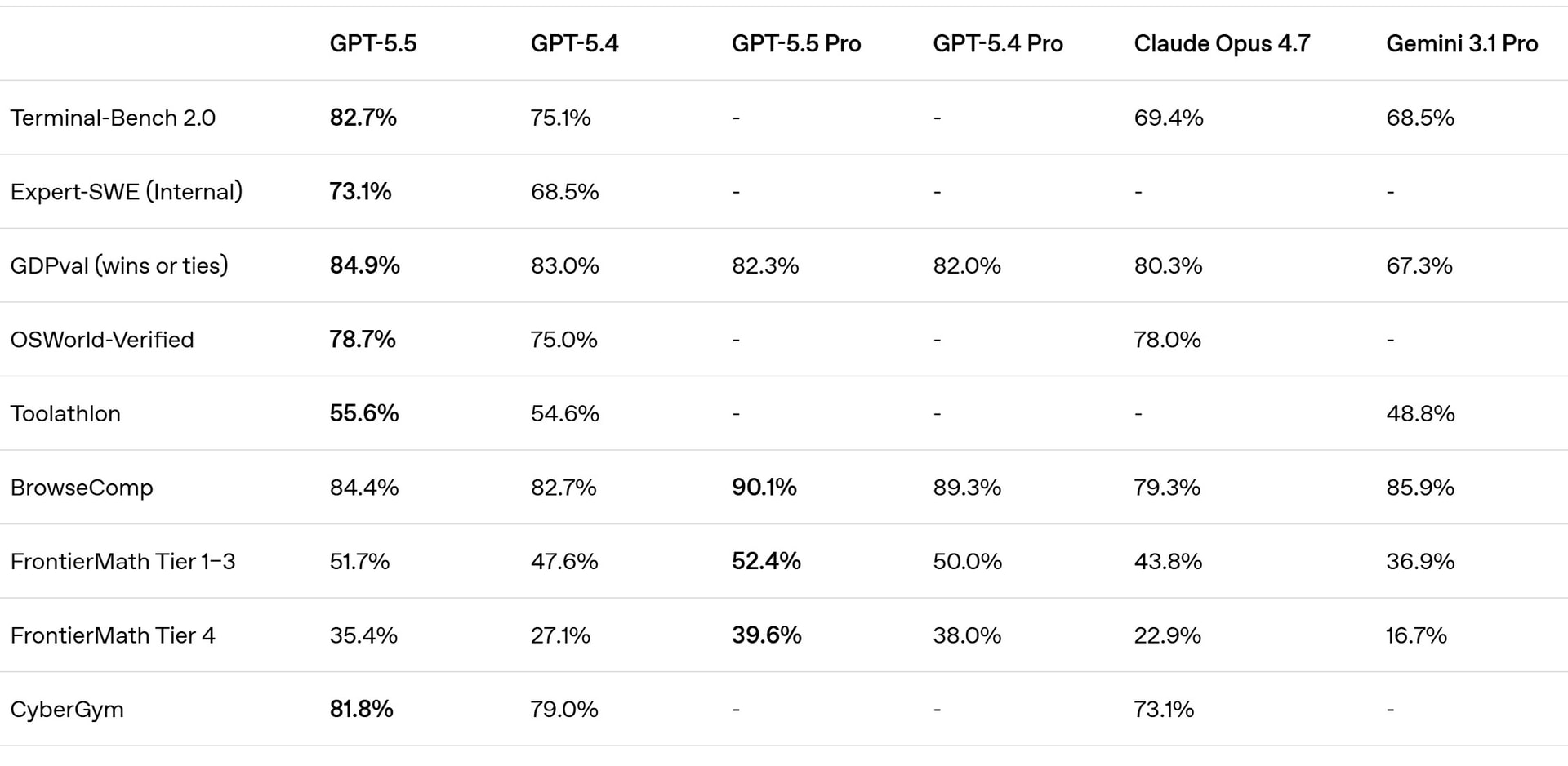Click GPT-5.5 Pro's 90.1% BrowseComp score
The width and height of the screenshot is (1568, 766).
point(764,488)
